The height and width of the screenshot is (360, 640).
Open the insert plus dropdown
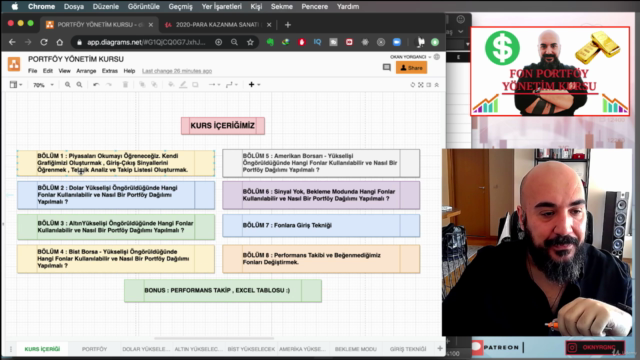pyautogui.click(x=254, y=85)
